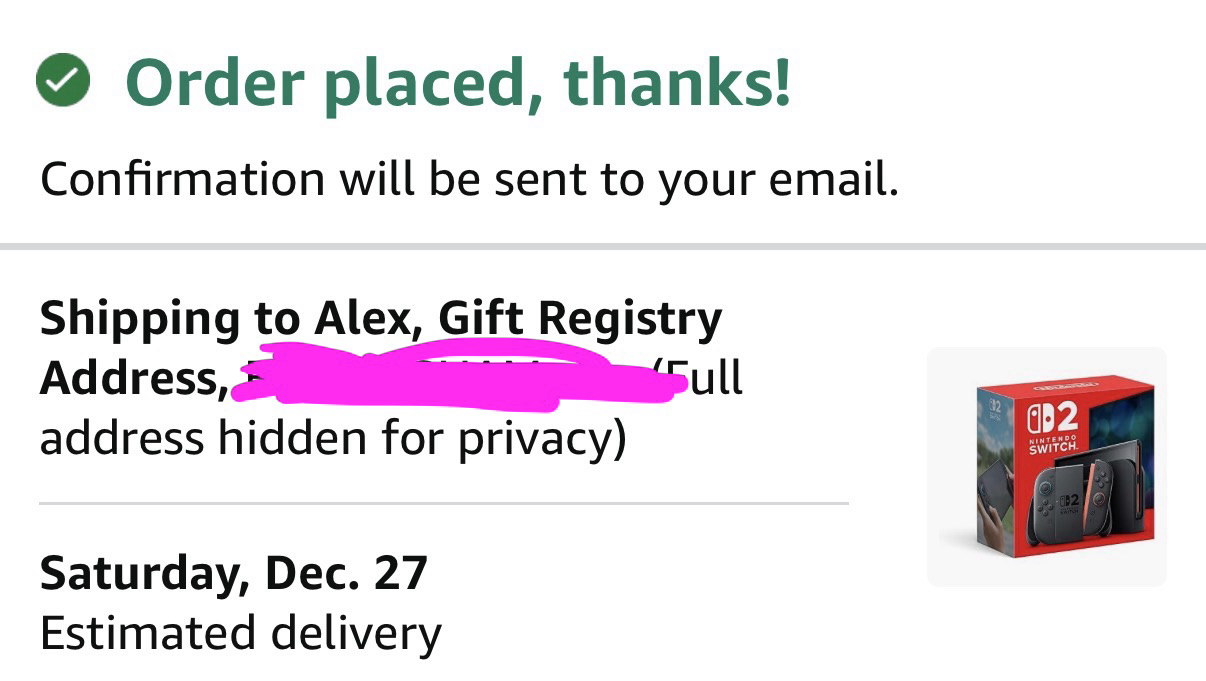Viewport: 1206px width, 681px height.
Task: Click the "Shipping to Alex" text
Action: (225, 319)
